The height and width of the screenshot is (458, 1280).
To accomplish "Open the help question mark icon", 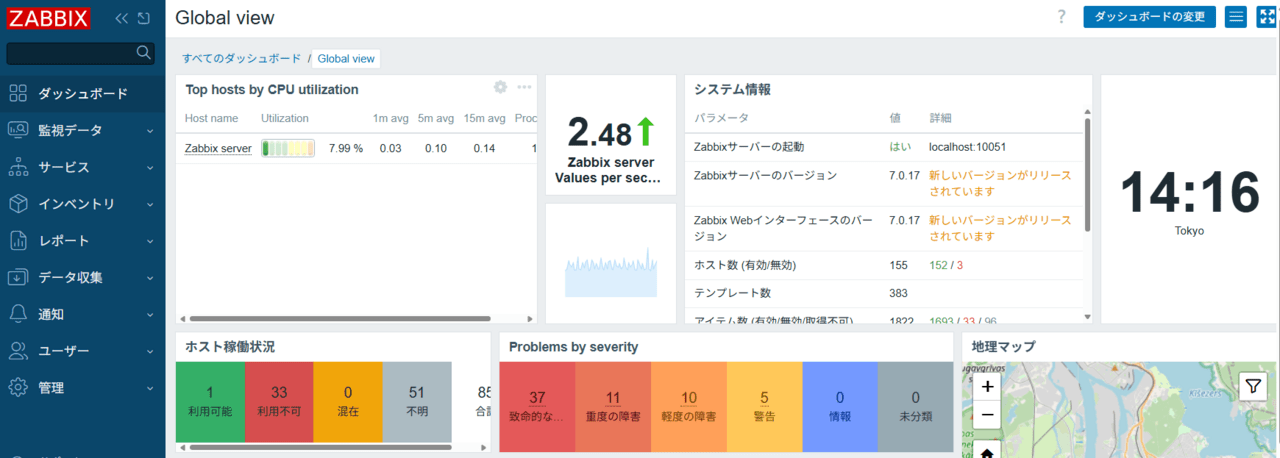I will (1061, 17).
